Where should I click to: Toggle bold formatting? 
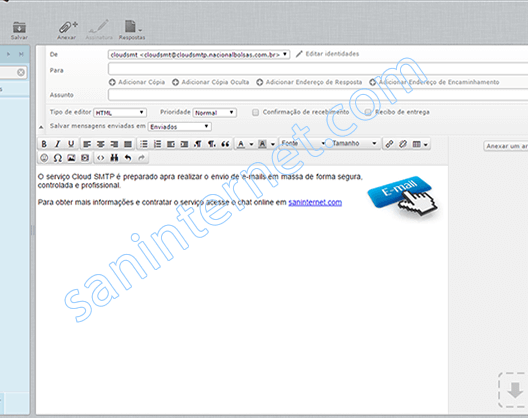pyautogui.click(x=44, y=144)
